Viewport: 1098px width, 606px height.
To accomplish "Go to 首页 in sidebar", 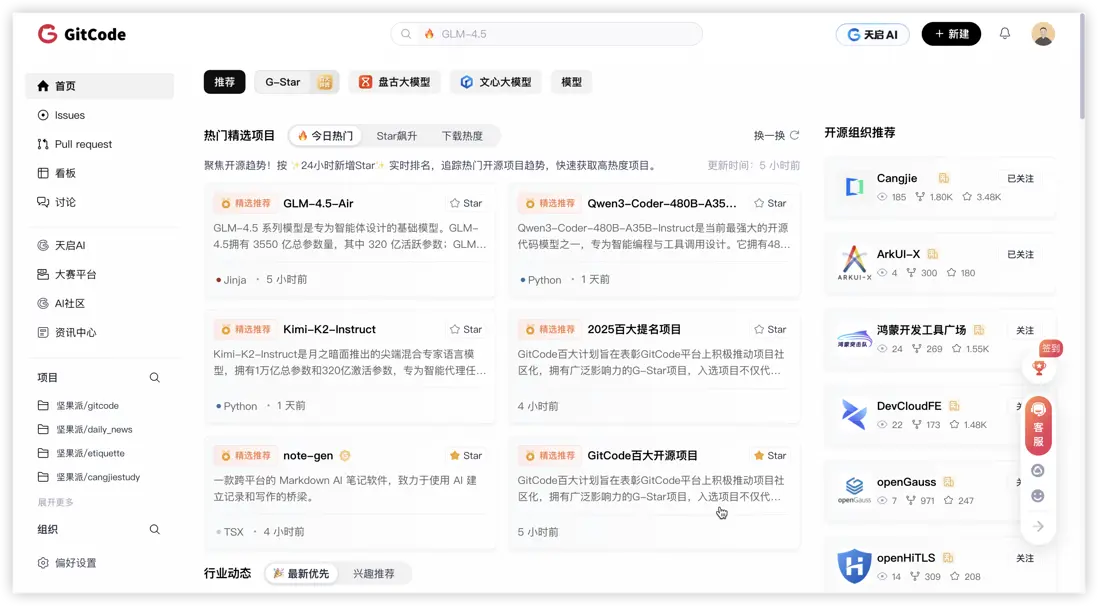I will (x=99, y=85).
